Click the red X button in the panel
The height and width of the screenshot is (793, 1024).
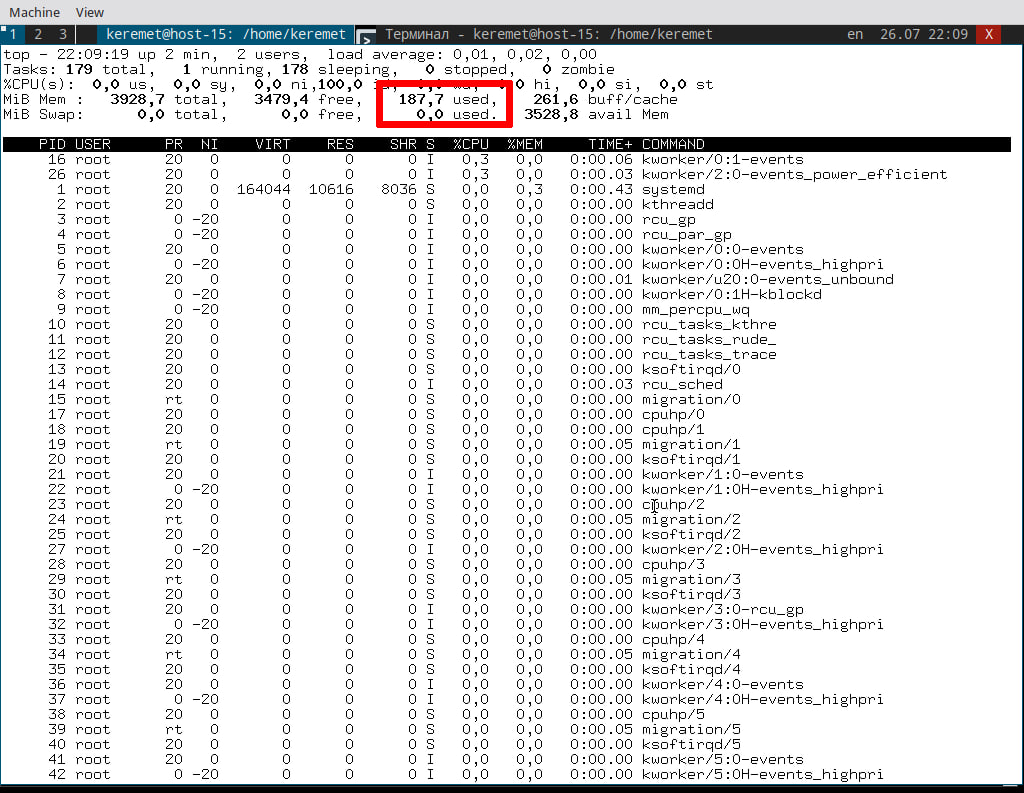(988, 34)
